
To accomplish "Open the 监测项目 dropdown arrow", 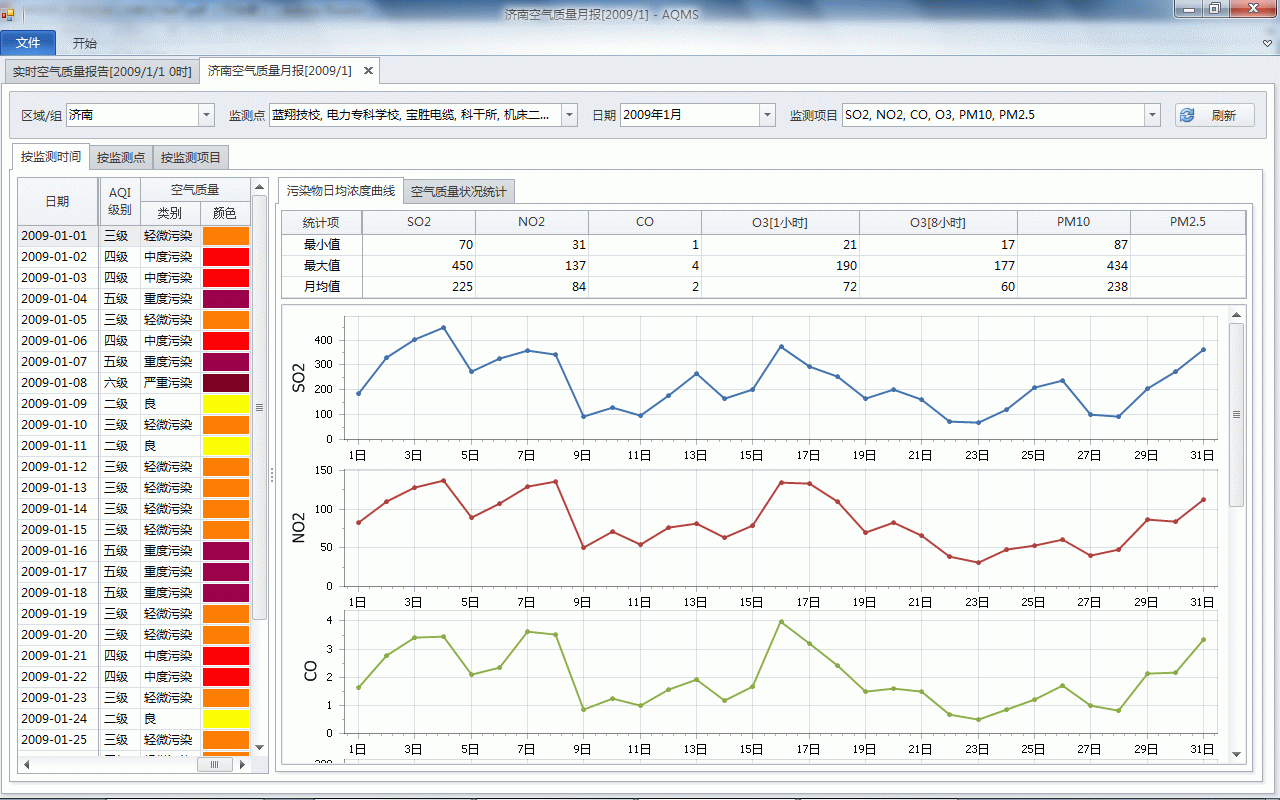I will click(x=1153, y=115).
